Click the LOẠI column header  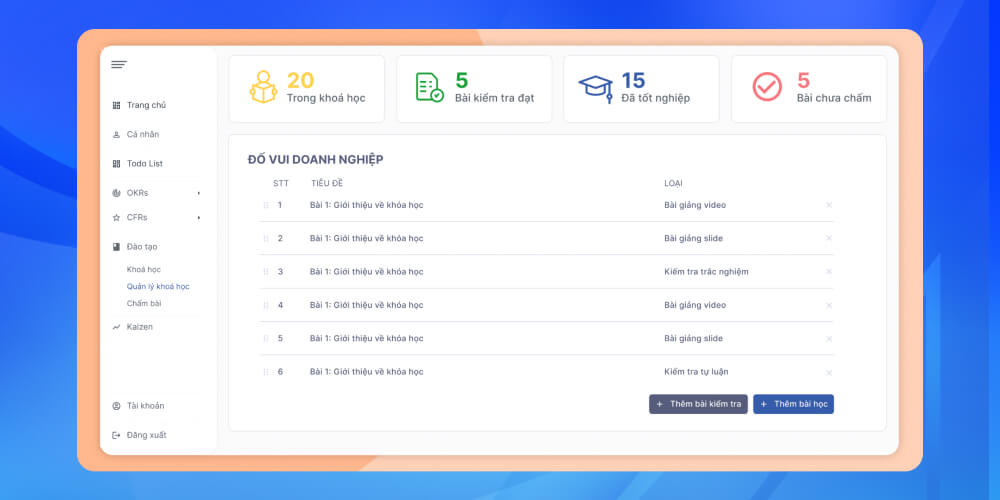click(673, 184)
